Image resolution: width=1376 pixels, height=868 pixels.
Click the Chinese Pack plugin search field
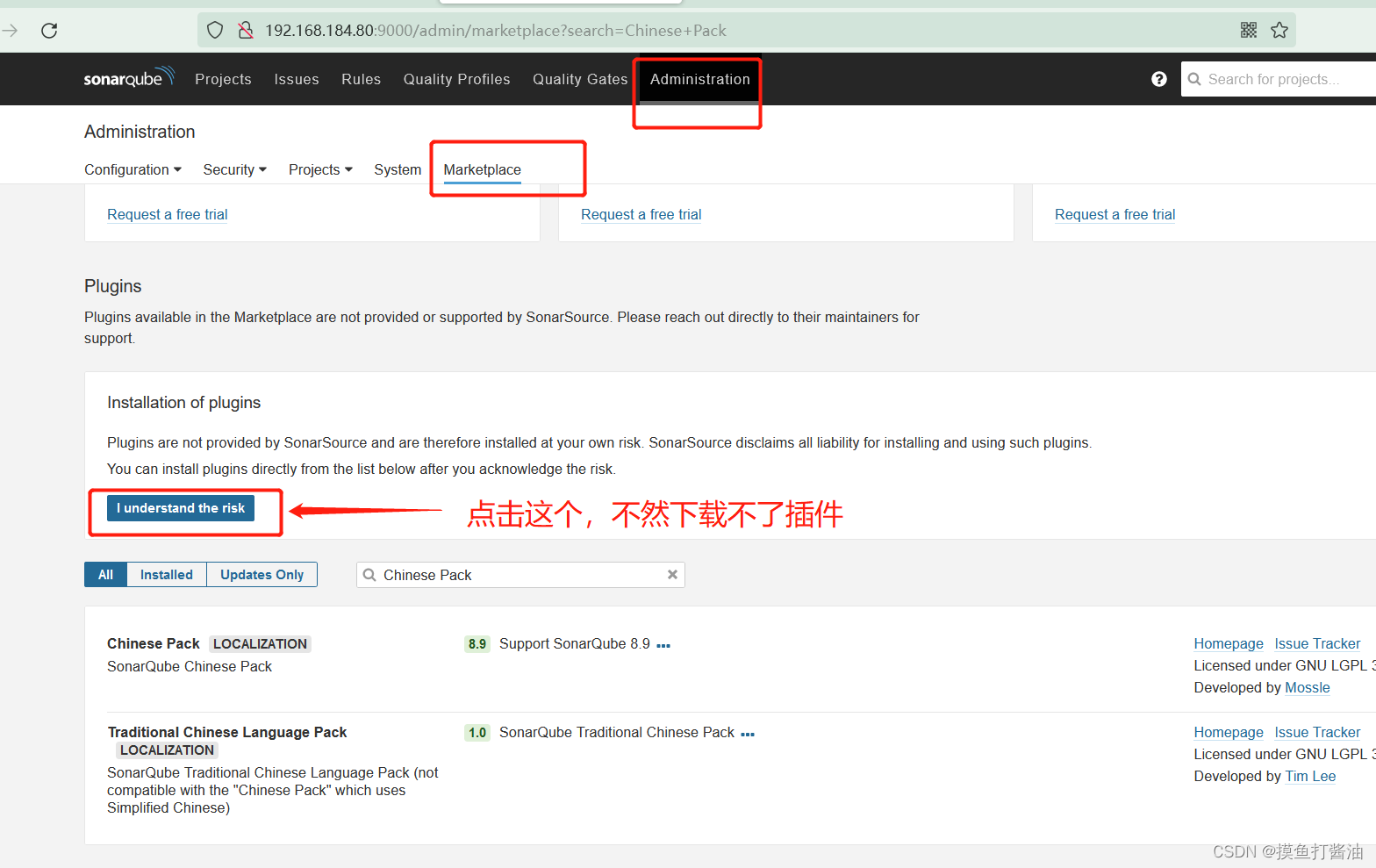(x=520, y=575)
